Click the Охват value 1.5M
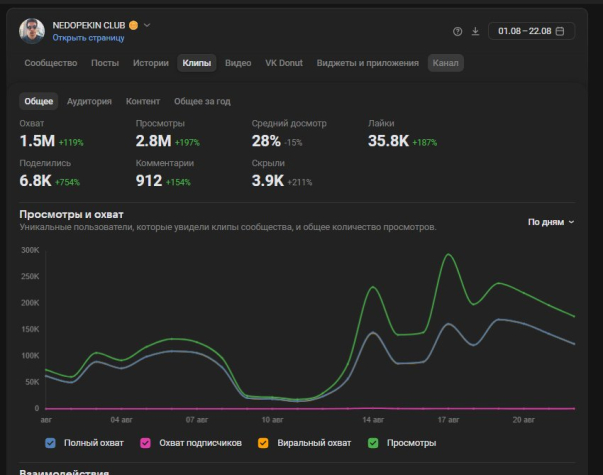The image size is (603, 475). (37, 141)
